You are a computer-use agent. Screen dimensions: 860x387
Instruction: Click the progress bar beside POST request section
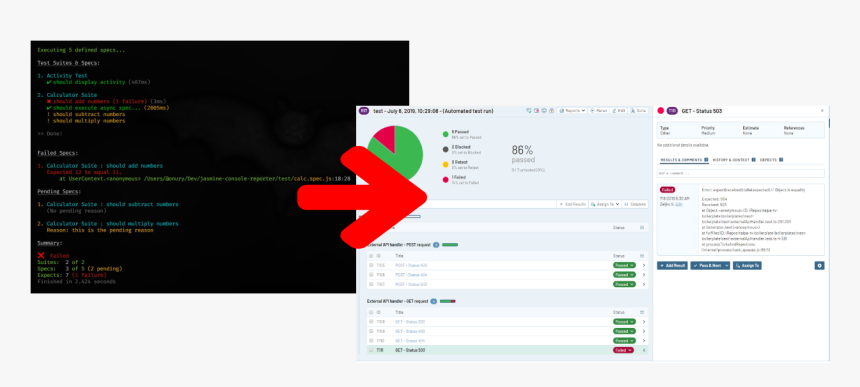pos(450,245)
